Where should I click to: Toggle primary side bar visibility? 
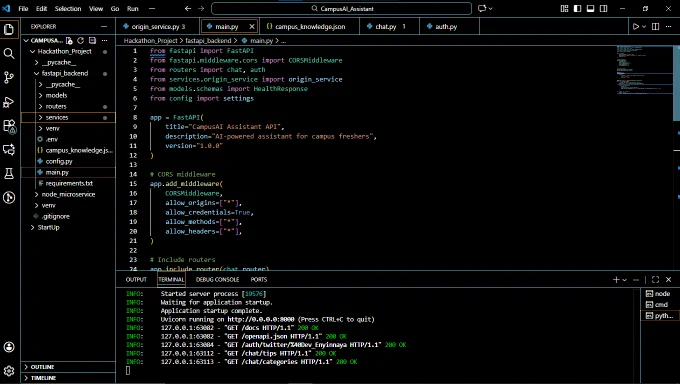coord(577,8)
